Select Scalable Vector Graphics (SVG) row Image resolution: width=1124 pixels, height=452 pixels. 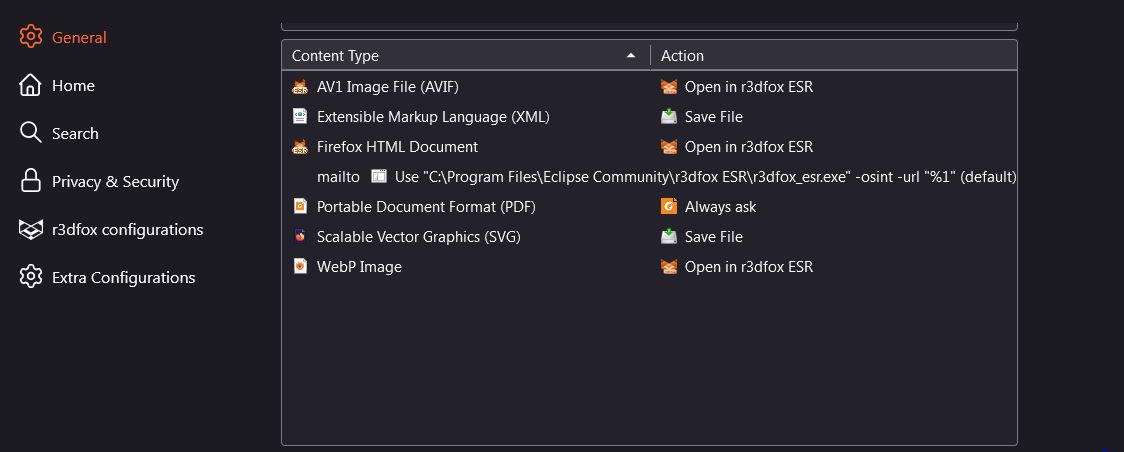(649, 236)
